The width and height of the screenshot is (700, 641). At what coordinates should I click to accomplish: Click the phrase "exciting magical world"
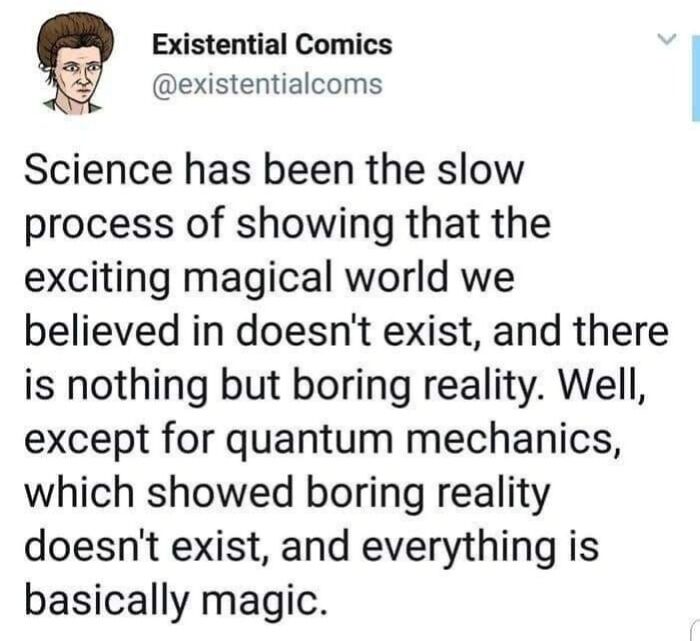click(236, 278)
